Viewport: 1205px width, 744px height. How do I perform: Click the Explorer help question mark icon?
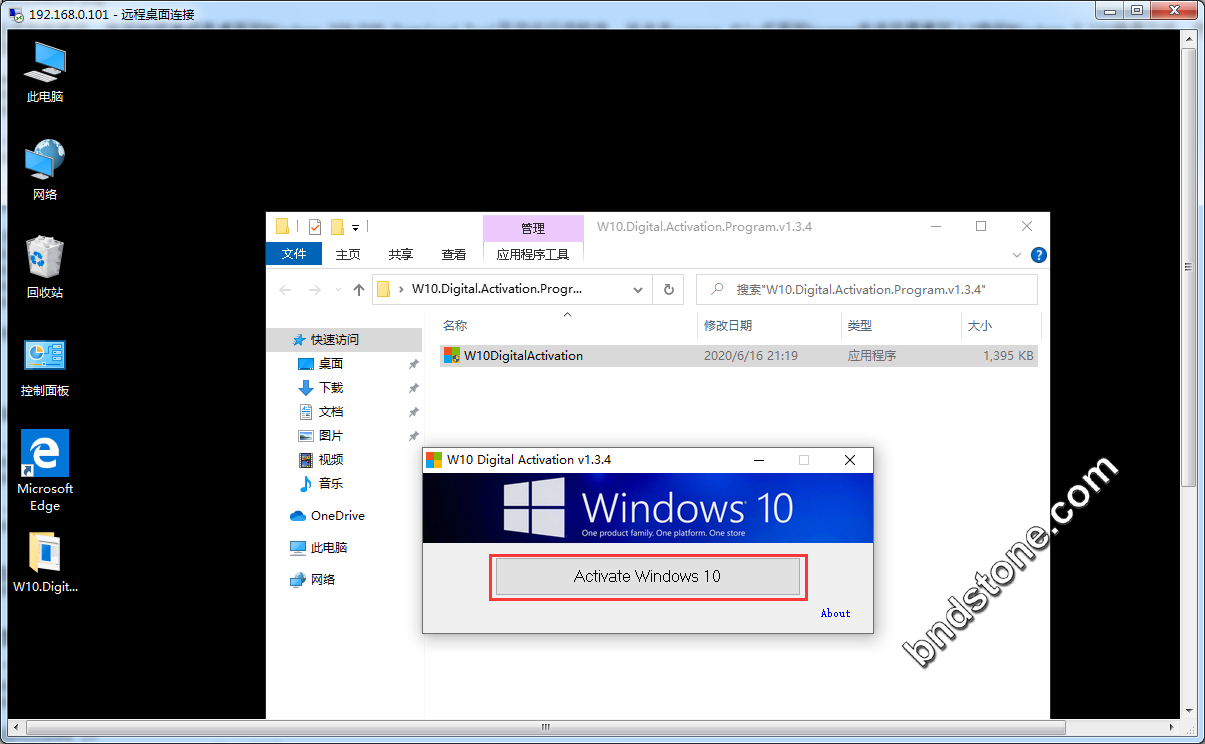point(1038,255)
